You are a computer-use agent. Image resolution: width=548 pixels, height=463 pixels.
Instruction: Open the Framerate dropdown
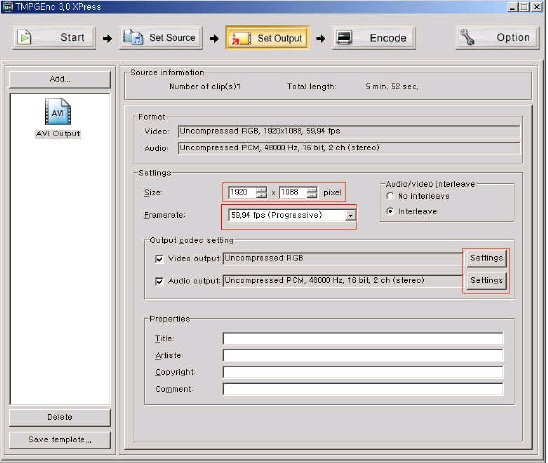tap(350, 216)
